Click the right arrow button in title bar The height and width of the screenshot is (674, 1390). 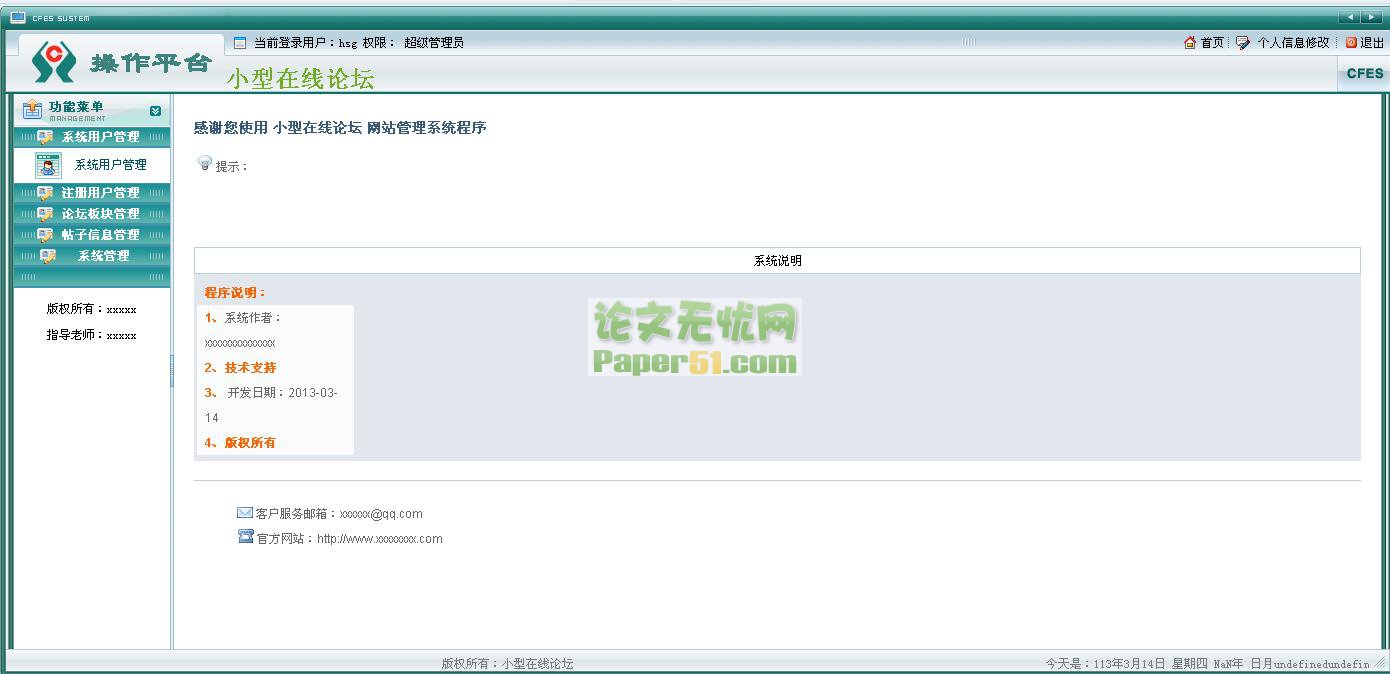pos(1371,17)
